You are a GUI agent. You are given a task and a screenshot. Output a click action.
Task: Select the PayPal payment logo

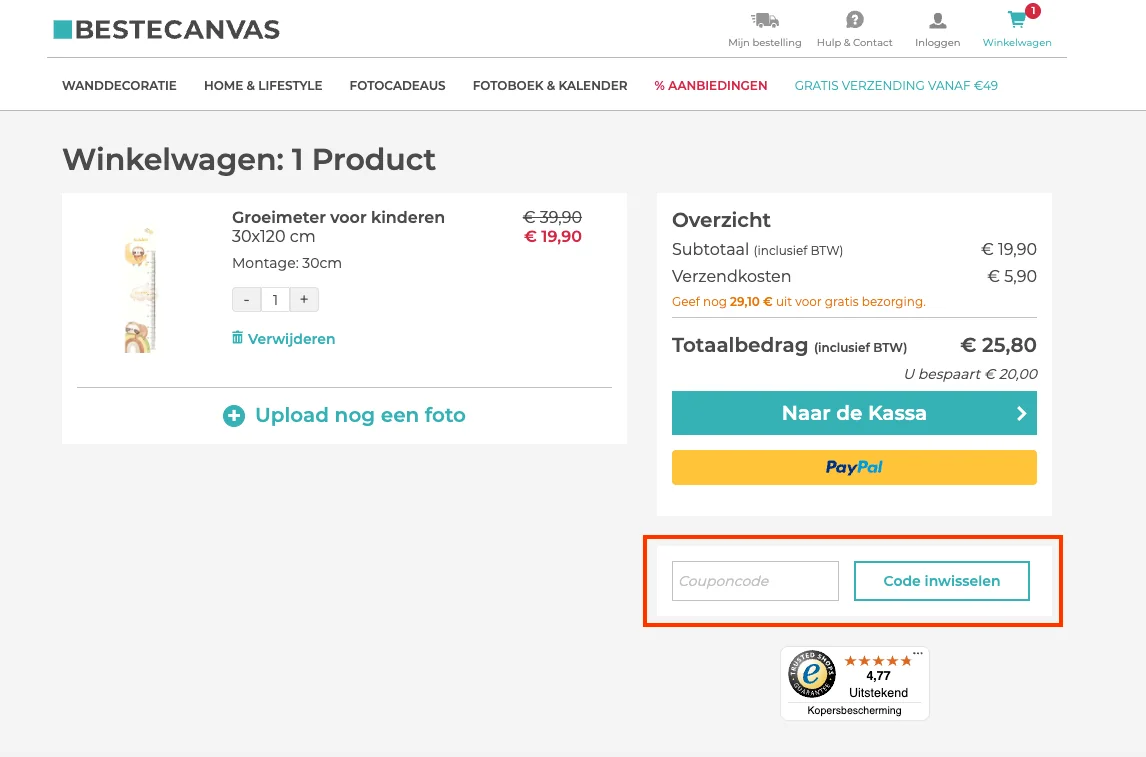pyautogui.click(x=855, y=467)
